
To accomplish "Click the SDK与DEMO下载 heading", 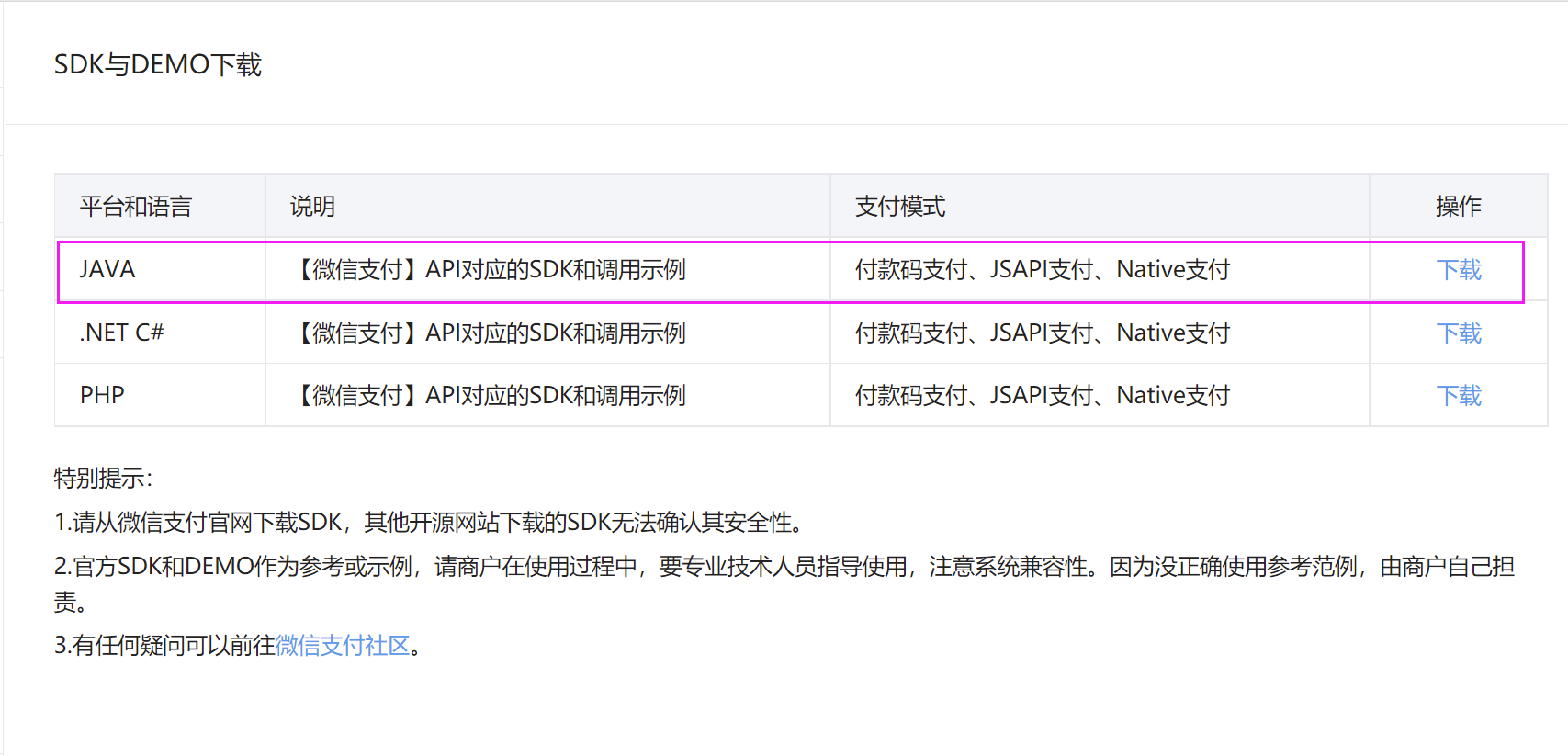I will click(x=158, y=64).
